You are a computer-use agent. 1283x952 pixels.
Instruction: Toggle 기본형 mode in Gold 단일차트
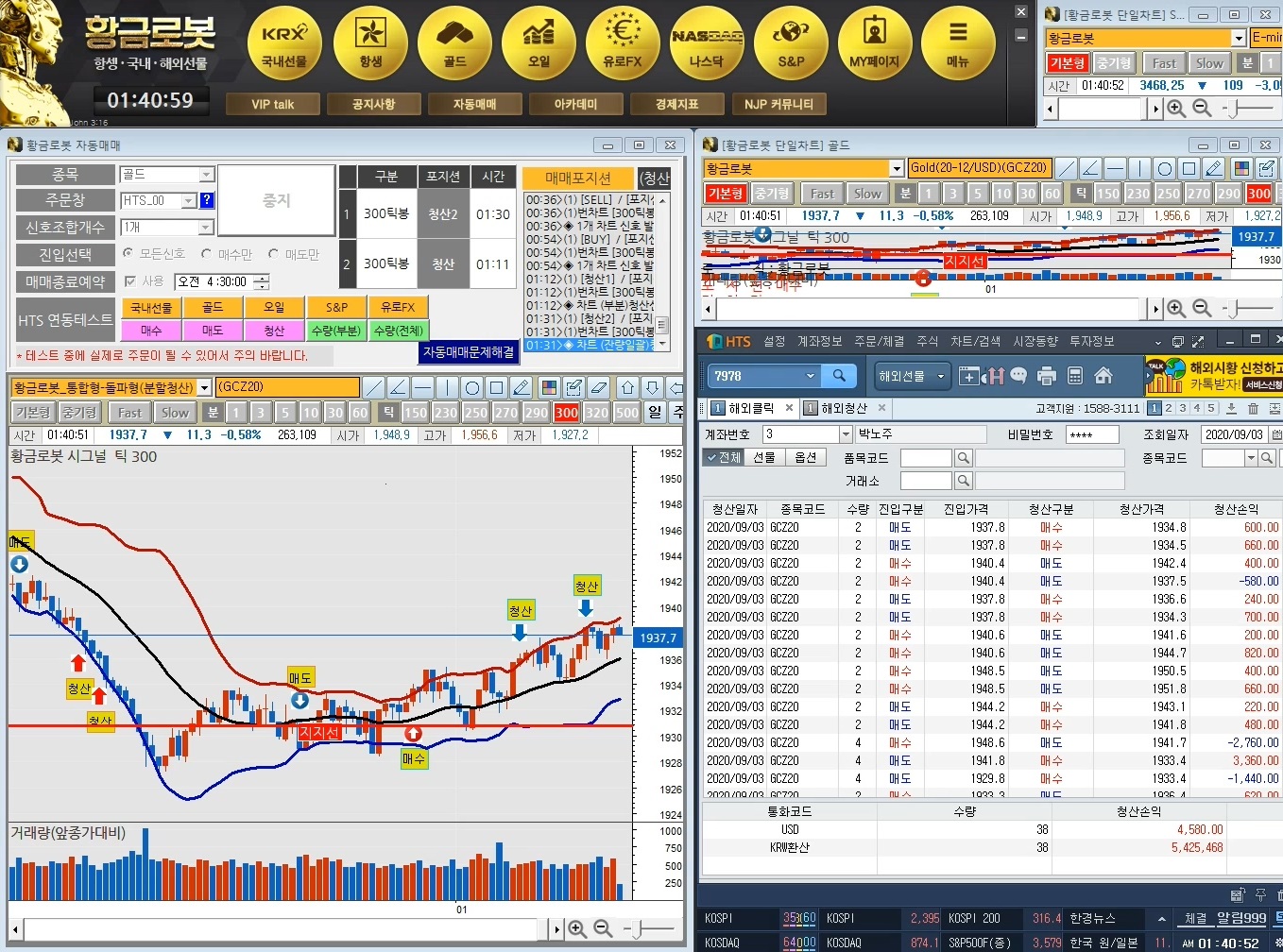[x=726, y=194]
